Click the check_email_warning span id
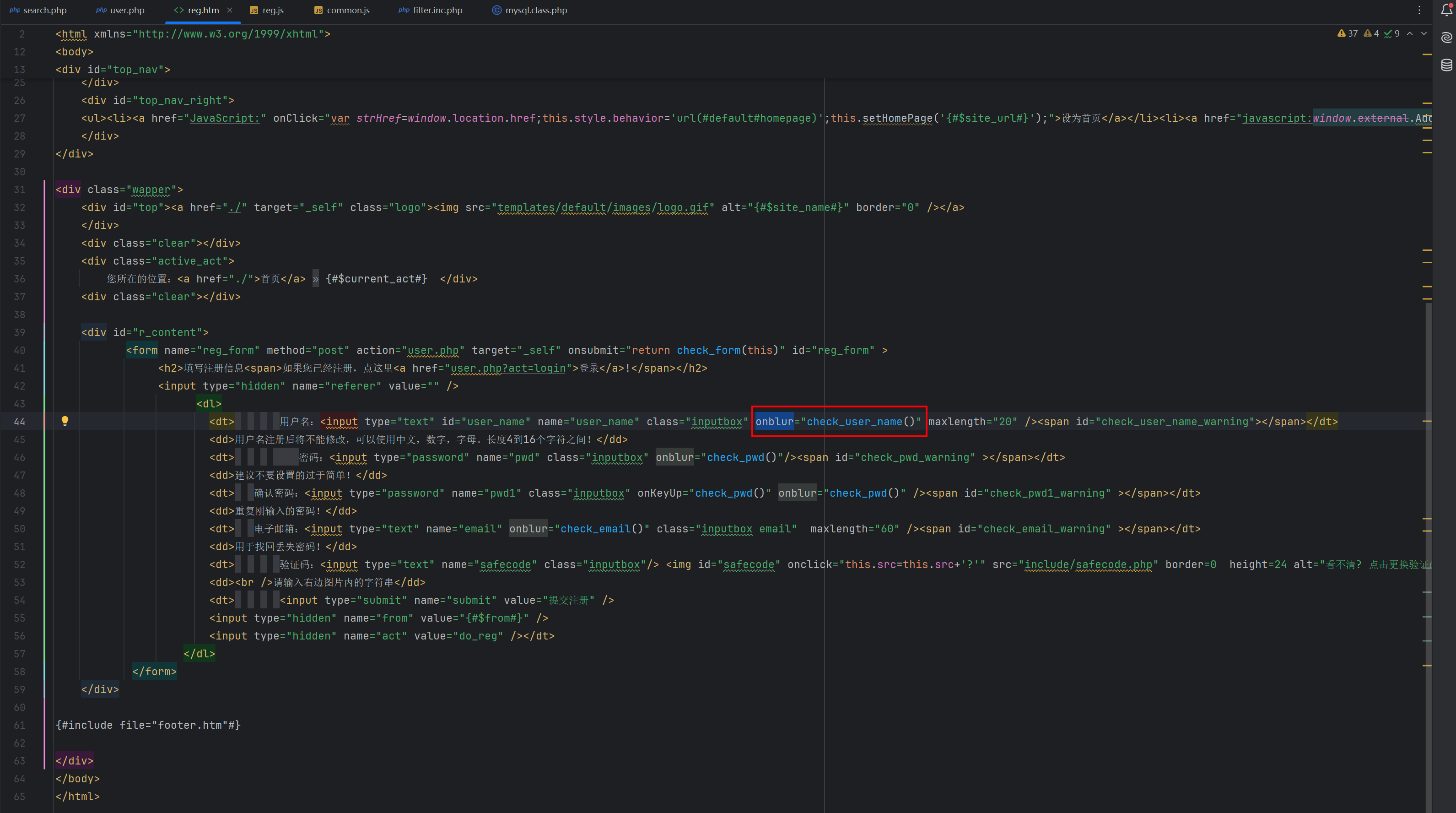This screenshot has width=1456, height=813. (1043, 529)
